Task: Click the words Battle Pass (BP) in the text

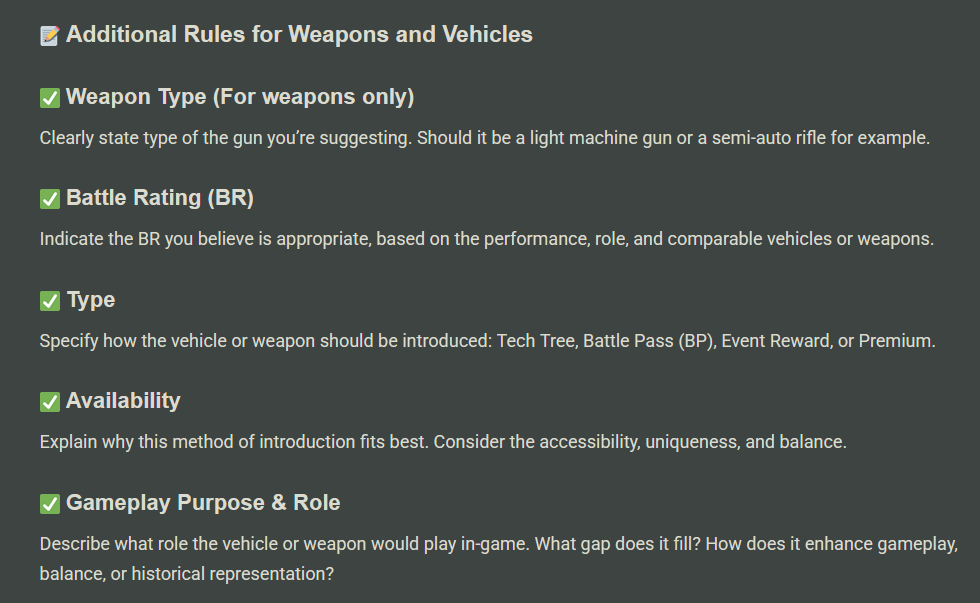Action: (x=647, y=341)
